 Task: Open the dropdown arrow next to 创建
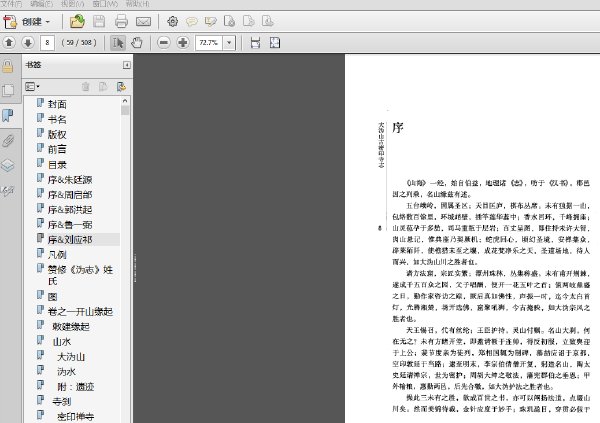[48, 22]
